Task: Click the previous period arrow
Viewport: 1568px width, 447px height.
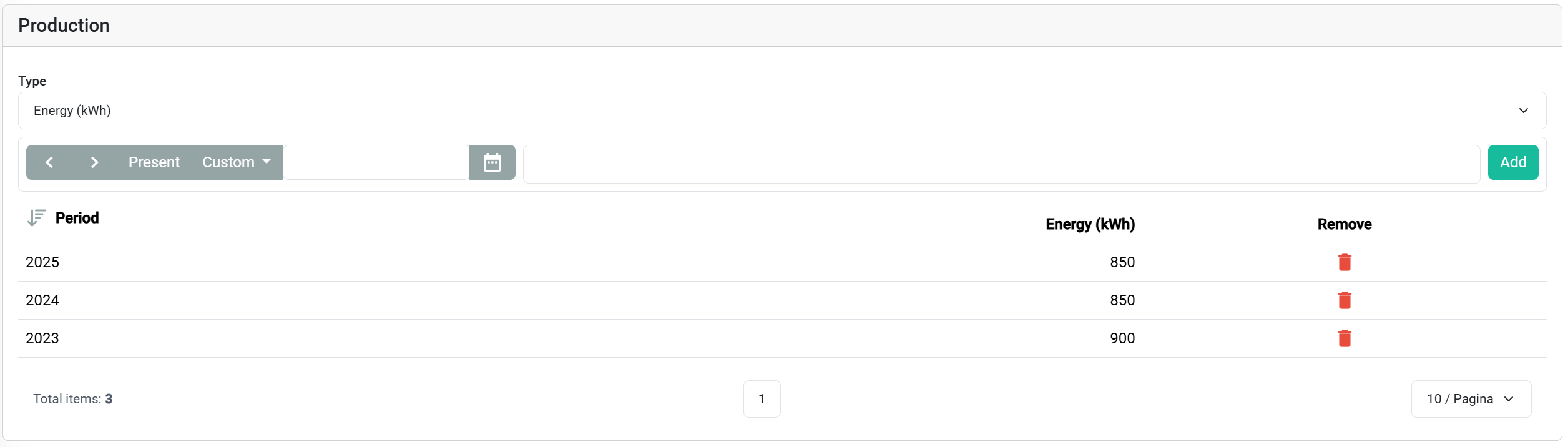Action: coord(49,162)
